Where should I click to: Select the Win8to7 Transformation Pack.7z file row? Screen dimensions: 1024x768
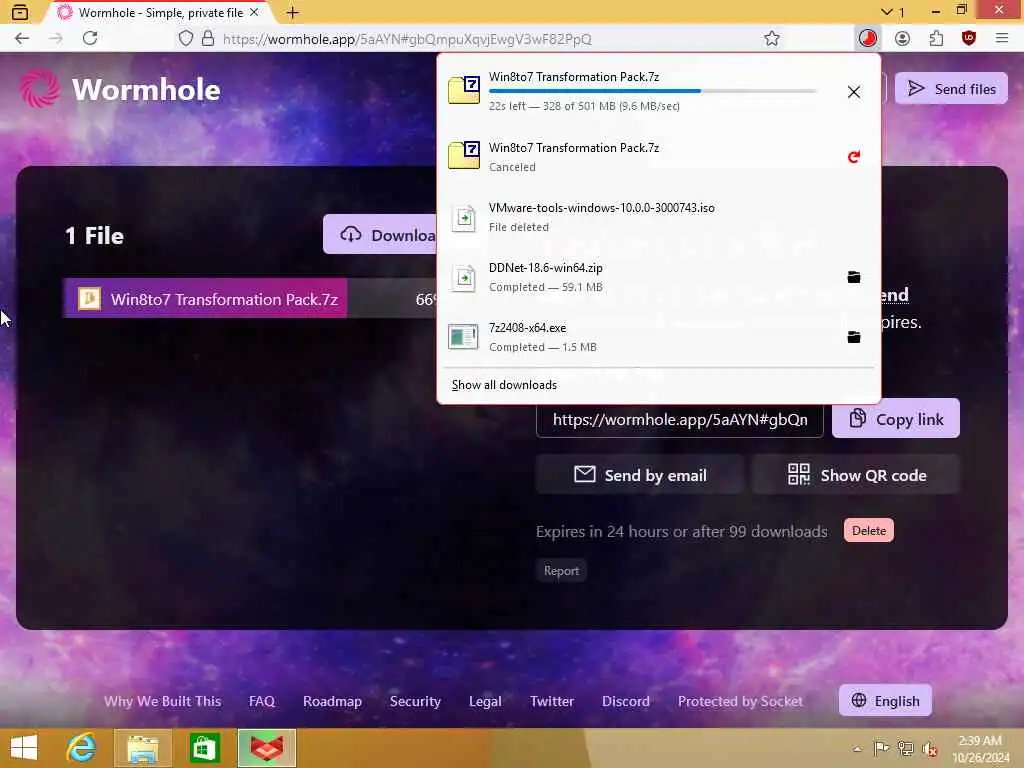tap(250, 299)
